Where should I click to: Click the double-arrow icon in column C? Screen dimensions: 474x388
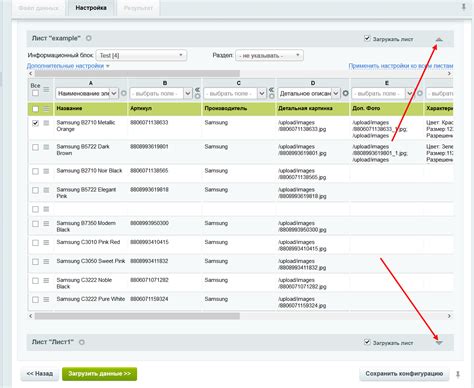pyautogui.click(x=272, y=89)
